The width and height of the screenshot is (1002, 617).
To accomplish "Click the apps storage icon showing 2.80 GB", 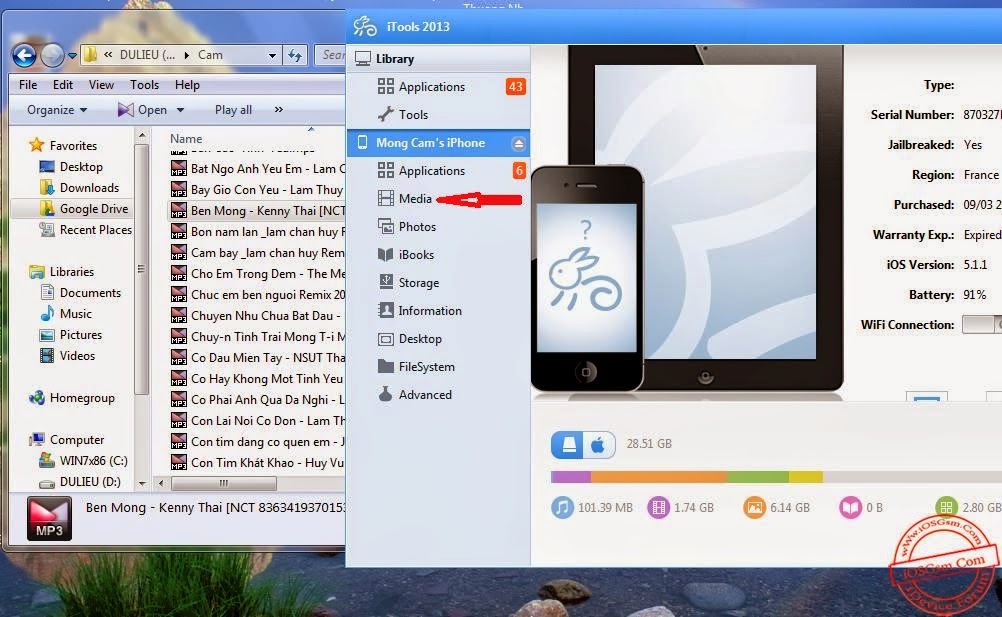I will pyautogui.click(x=946, y=508).
